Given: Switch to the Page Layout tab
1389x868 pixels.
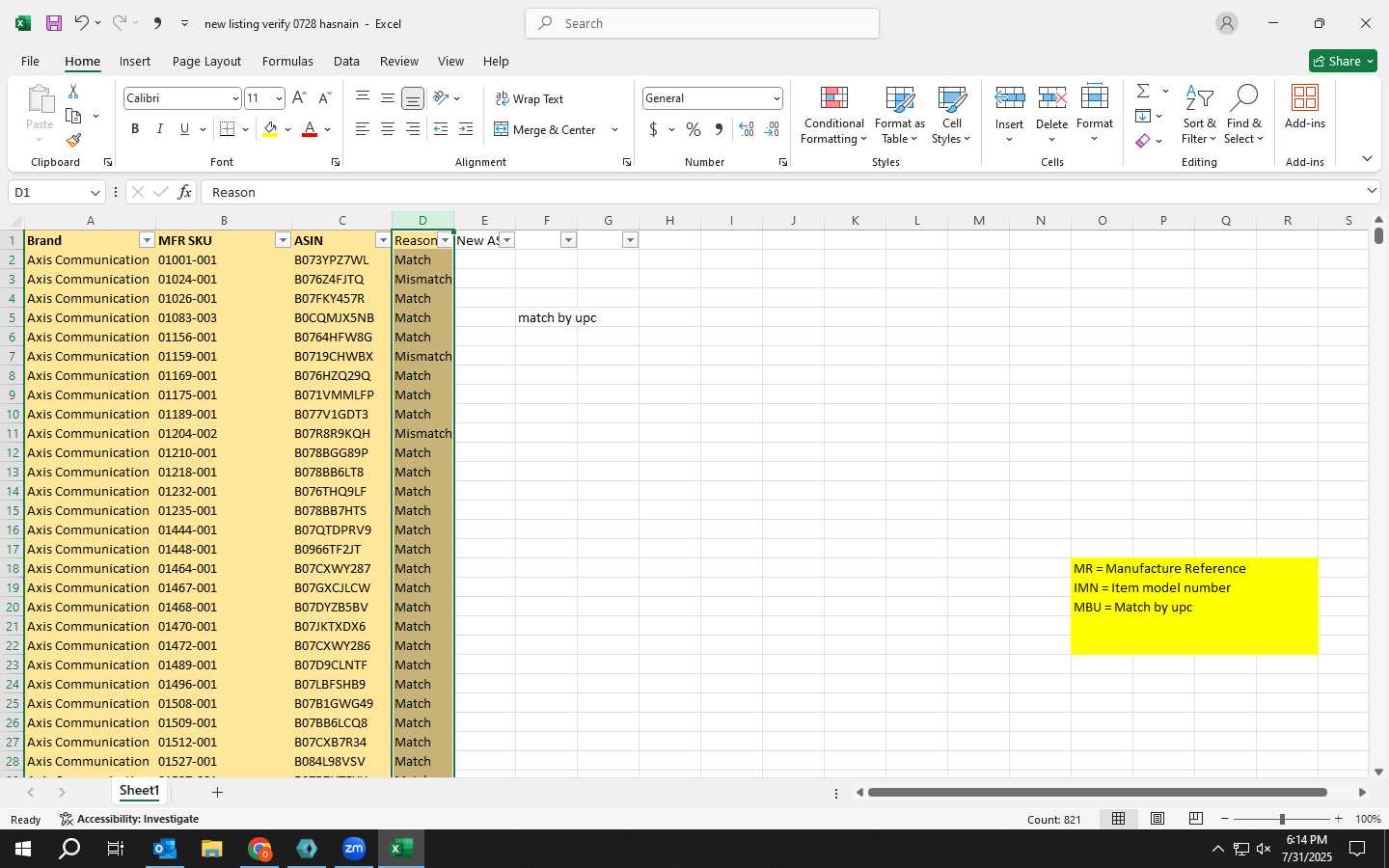Looking at the screenshot, I should pyautogui.click(x=206, y=61).
